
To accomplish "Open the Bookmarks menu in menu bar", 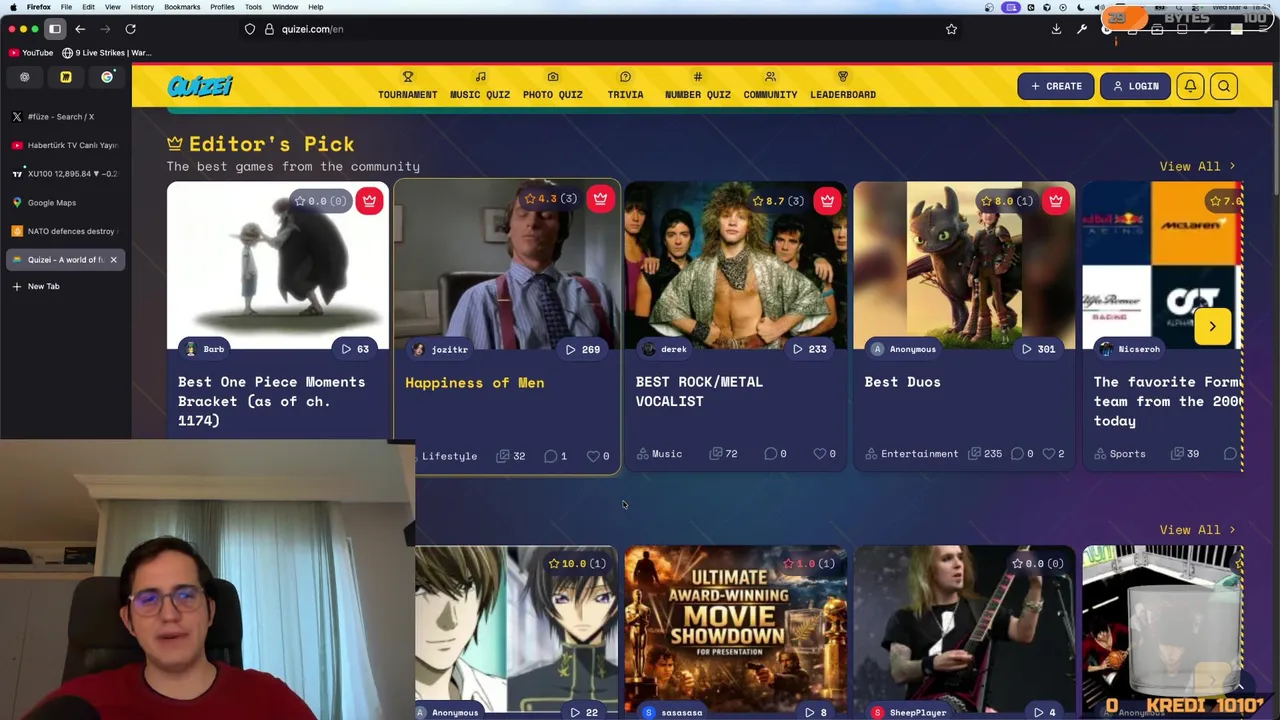I will (182, 7).
